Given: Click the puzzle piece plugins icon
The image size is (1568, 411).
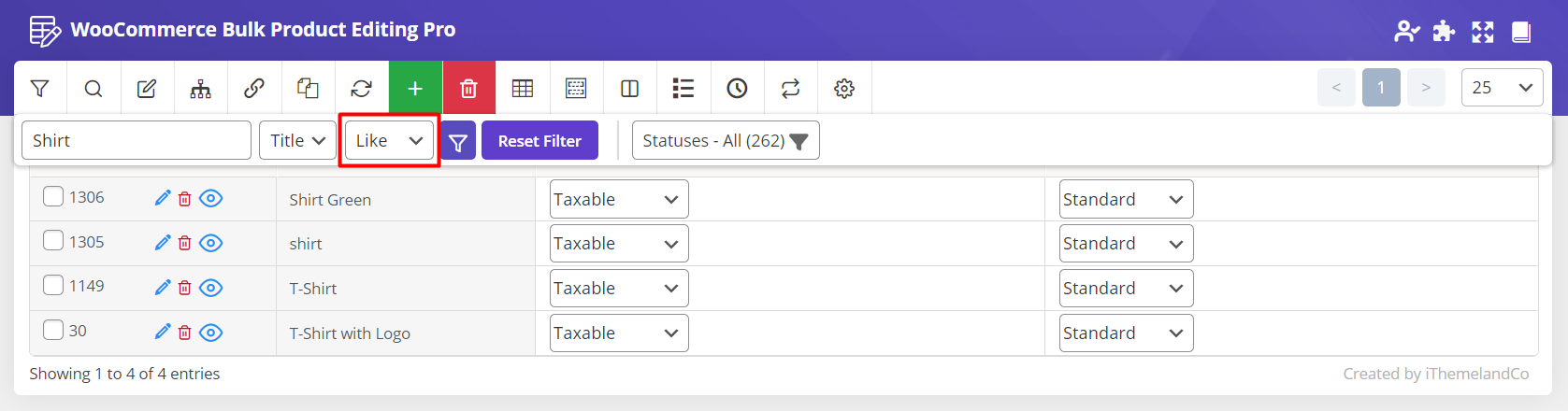Looking at the screenshot, I should (1445, 32).
